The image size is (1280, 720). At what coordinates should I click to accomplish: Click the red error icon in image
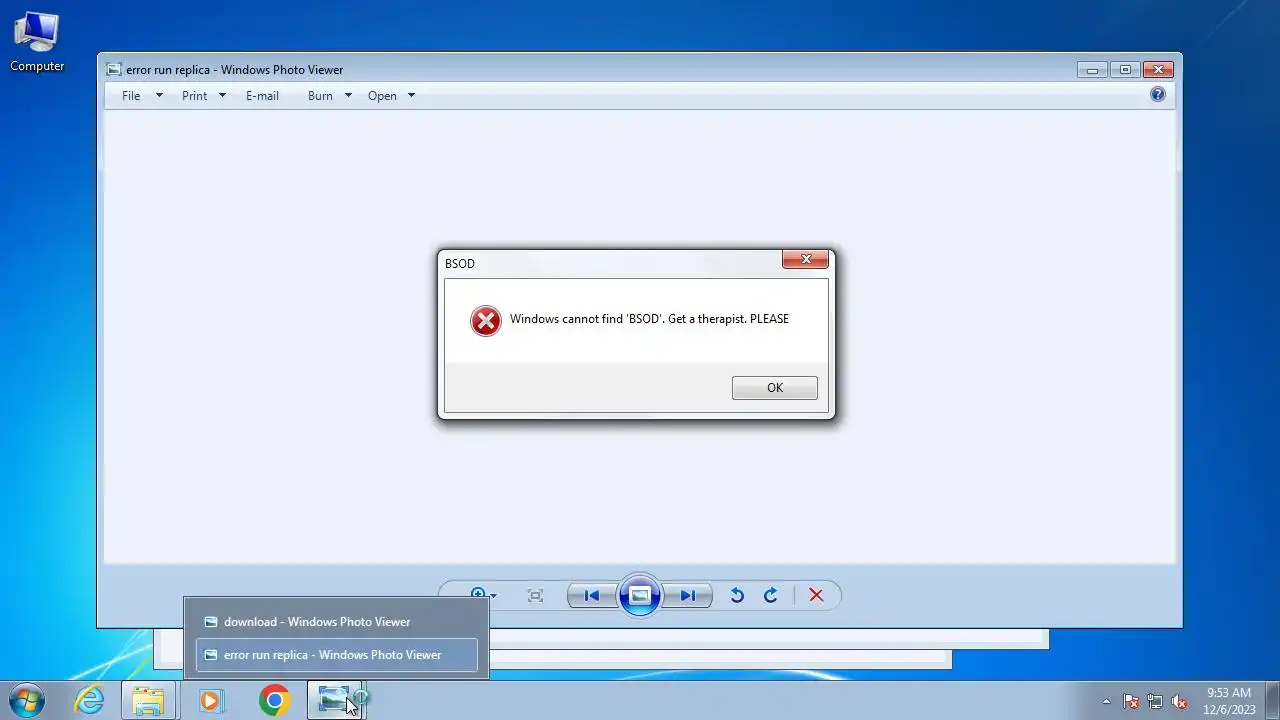point(486,320)
